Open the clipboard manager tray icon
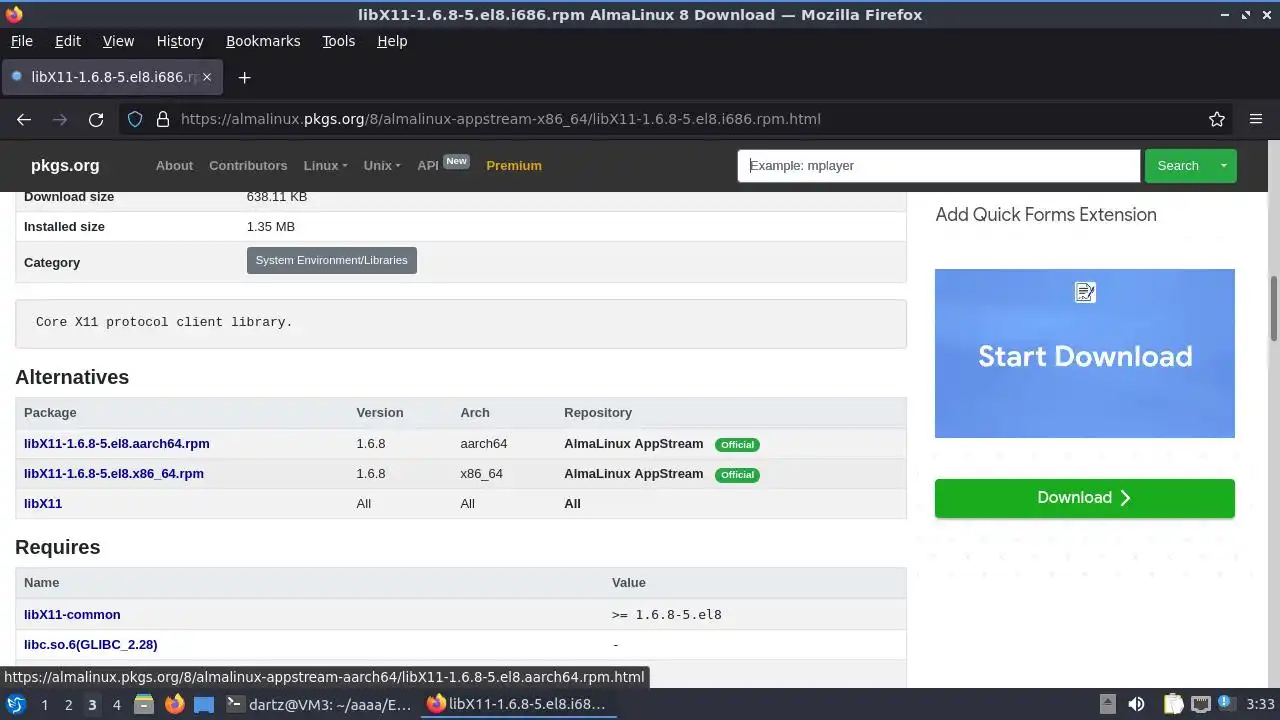 pos(1173,704)
